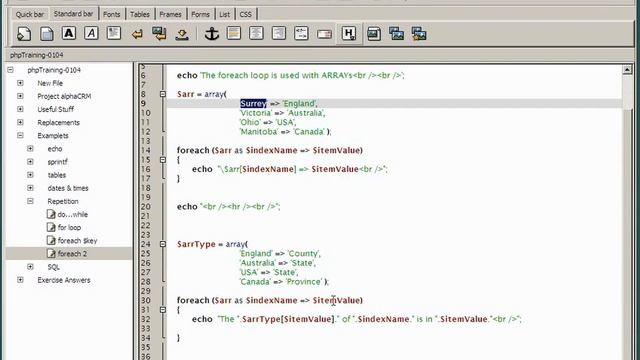Fold the $arr array block at line 8
This screenshot has width=640, height=360.
pyautogui.click(x=163, y=94)
